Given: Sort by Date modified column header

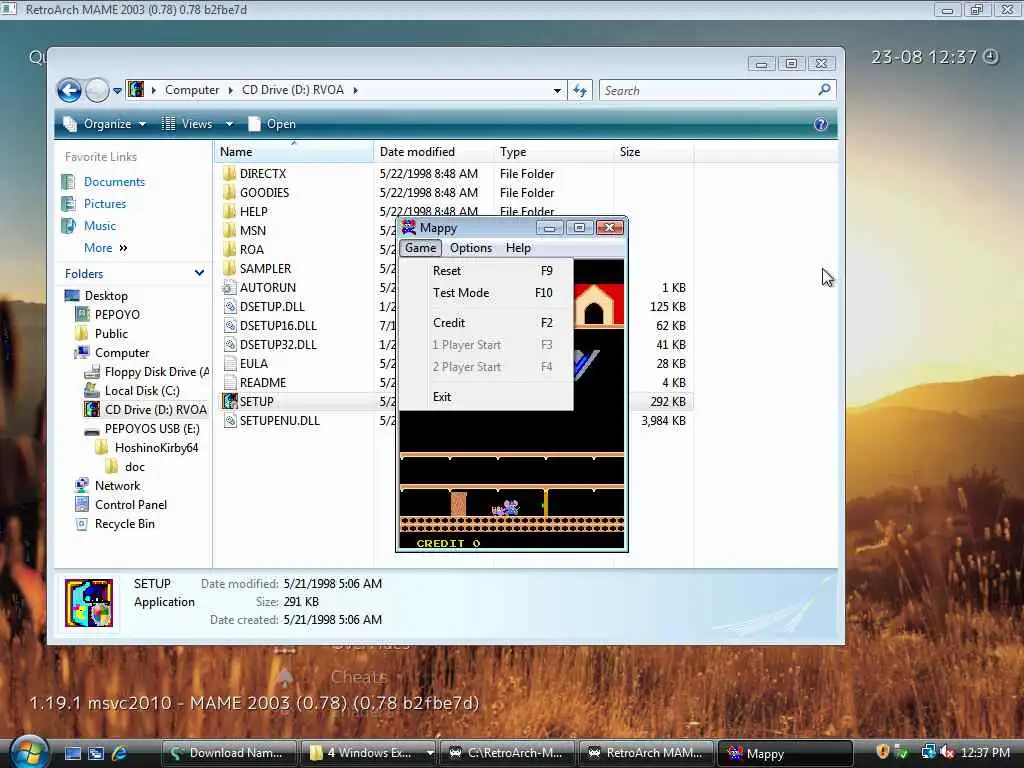Looking at the screenshot, I should coord(433,152).
